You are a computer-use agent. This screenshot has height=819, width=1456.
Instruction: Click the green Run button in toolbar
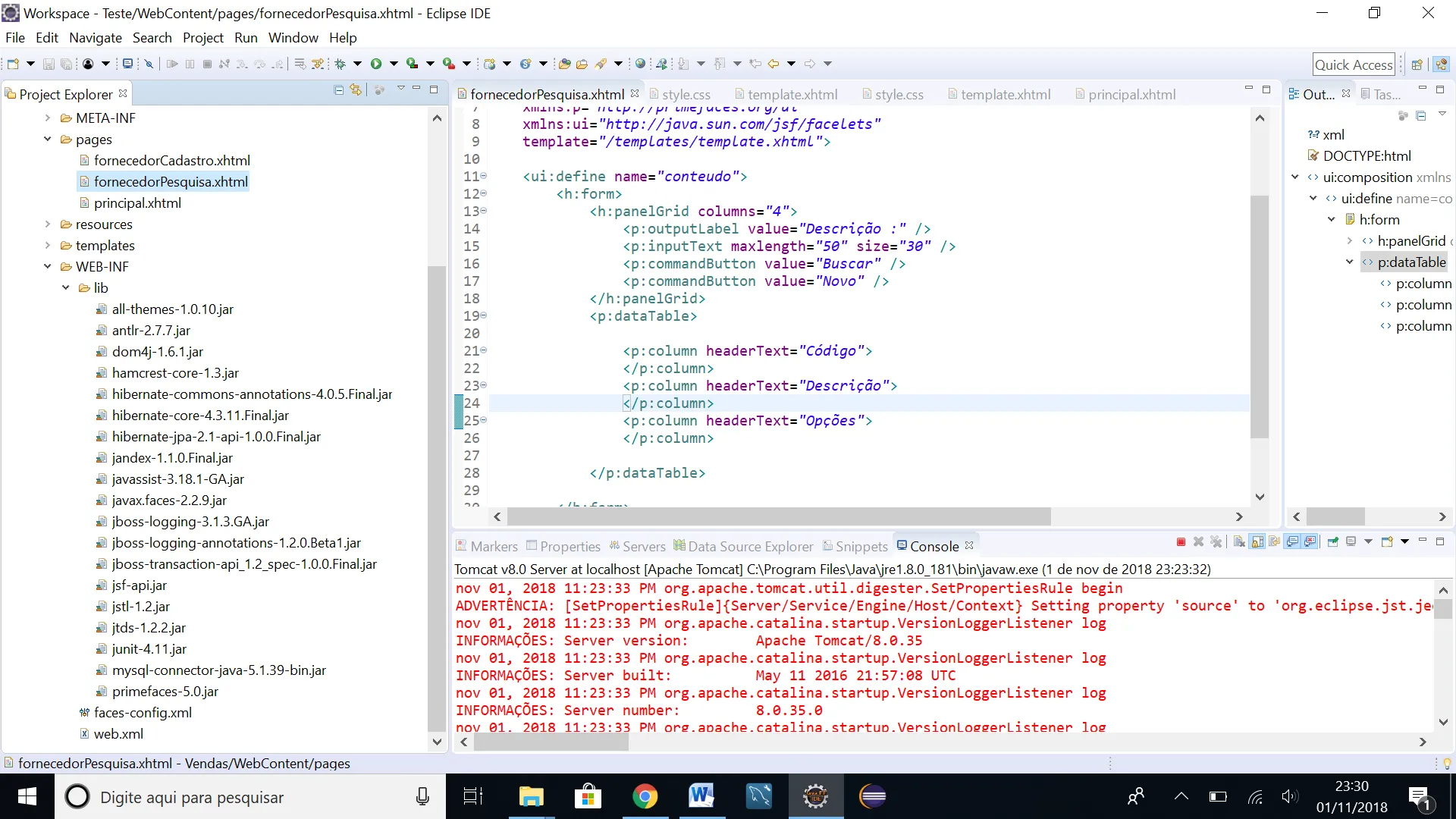click(376, 64)
